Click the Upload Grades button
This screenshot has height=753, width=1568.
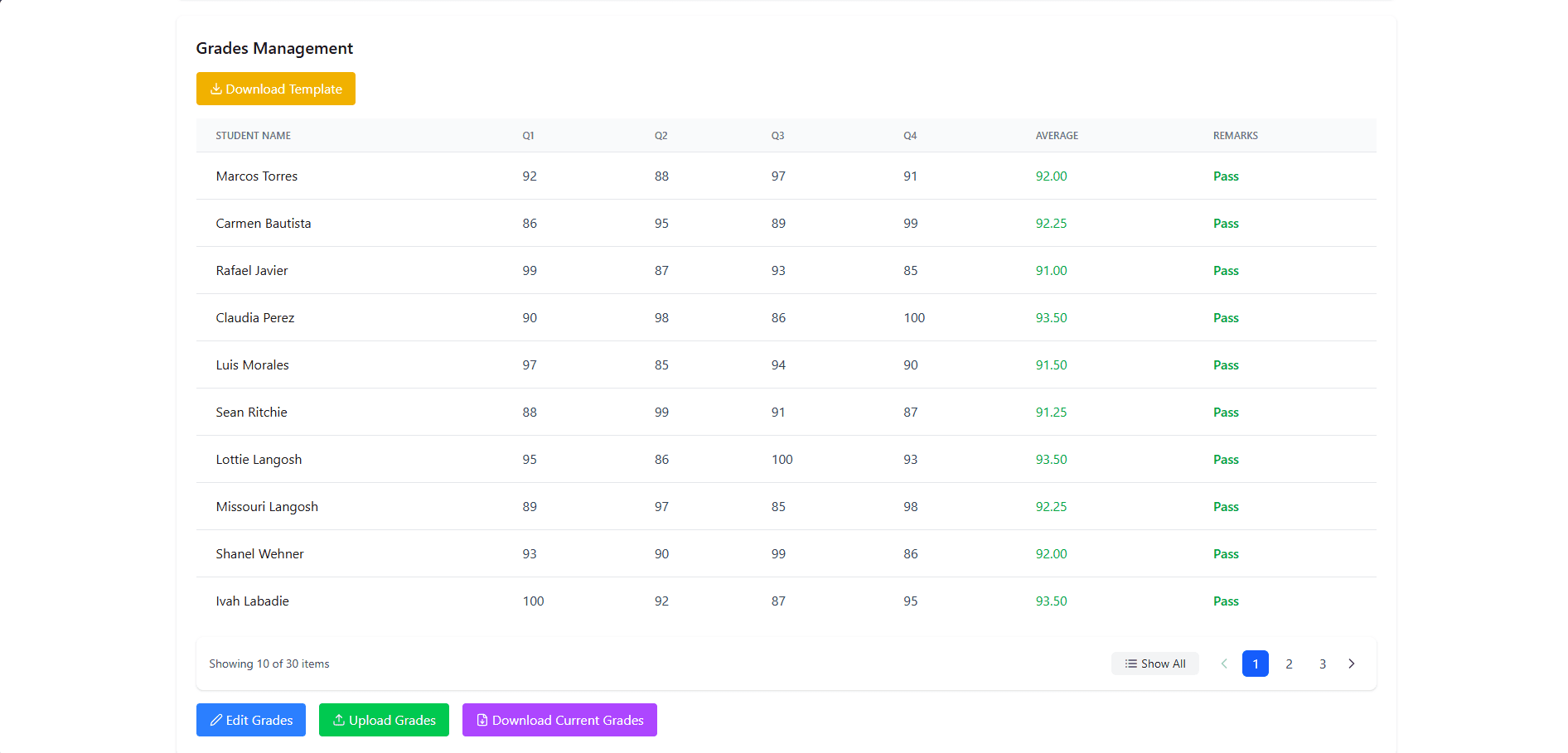pyautogui.click(x=384, y=720)
